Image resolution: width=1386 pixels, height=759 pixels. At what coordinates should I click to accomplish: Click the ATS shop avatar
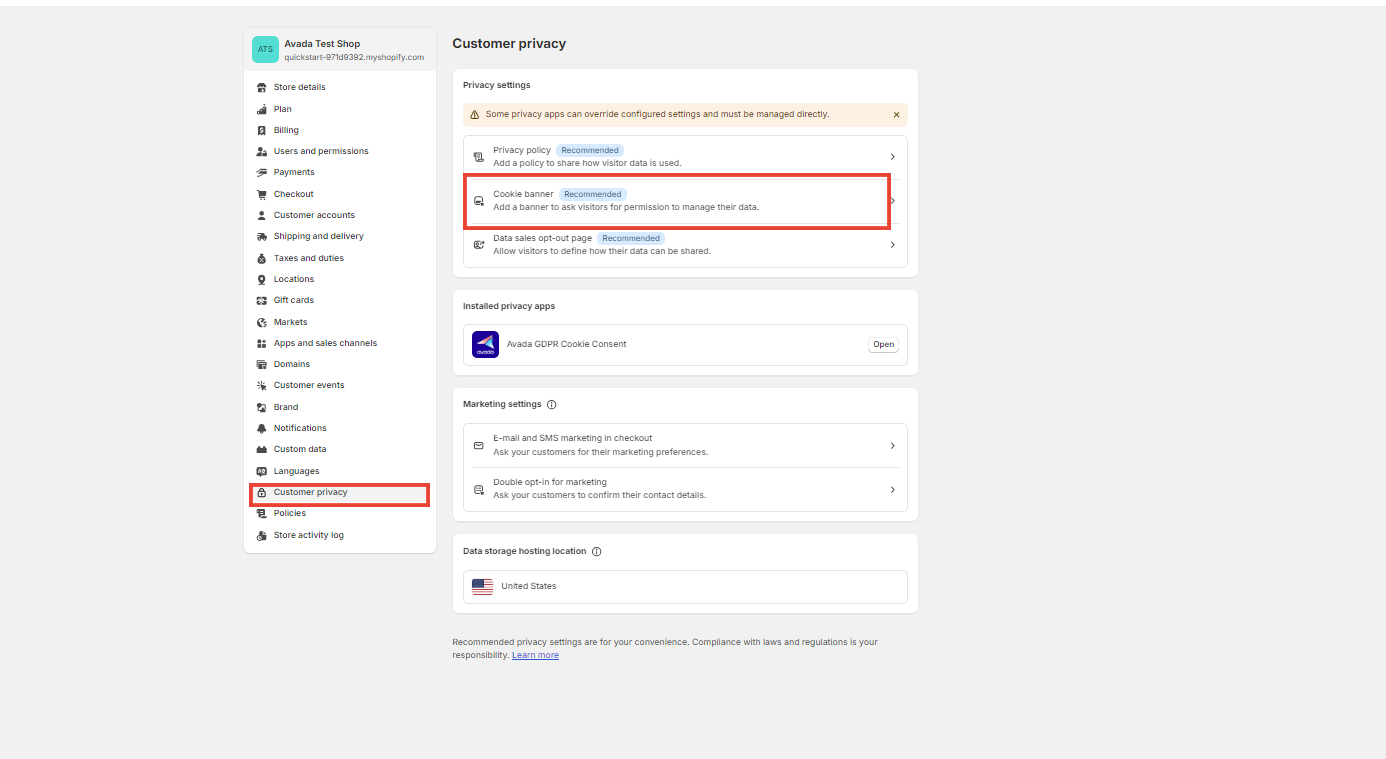pyautogui.click(x=265, y=50)
